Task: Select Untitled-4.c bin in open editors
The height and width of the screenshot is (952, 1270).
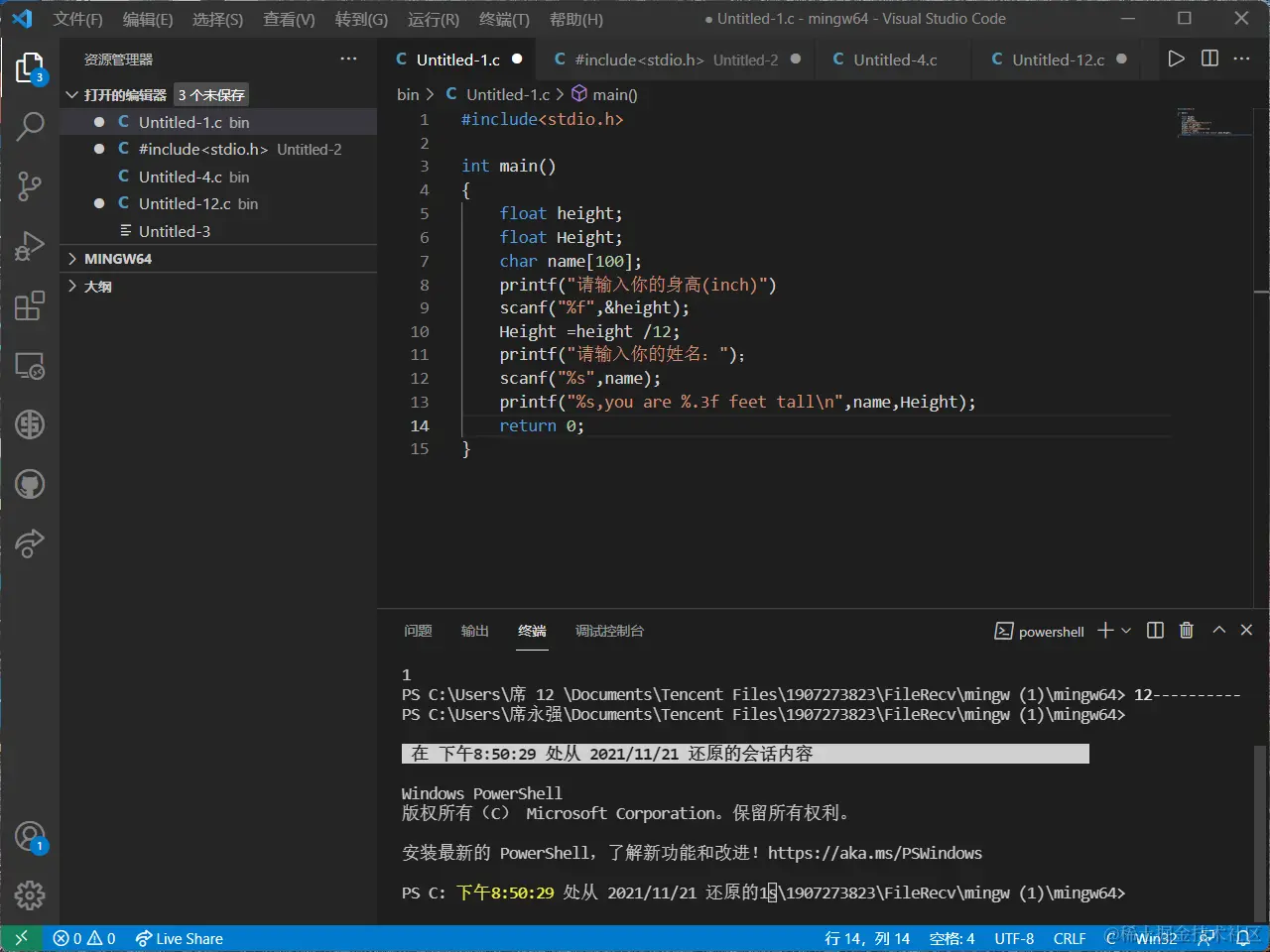Action: [218, 177]
